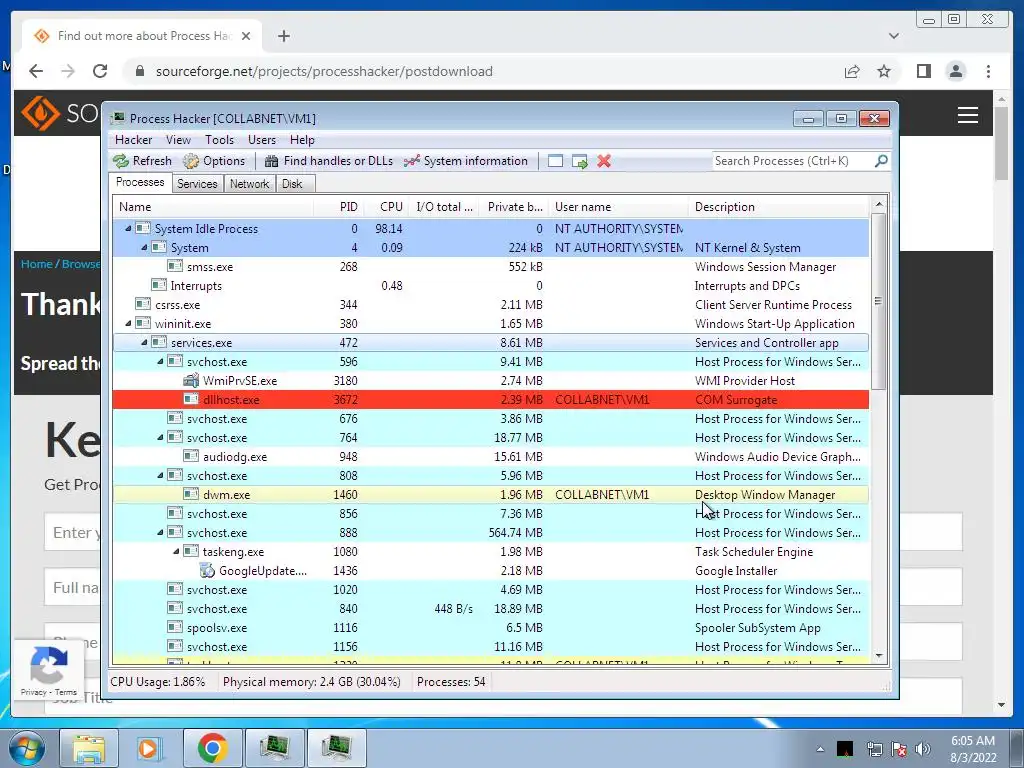
Task: Switch to the Network tab
Action: click(x=249, y=184)
